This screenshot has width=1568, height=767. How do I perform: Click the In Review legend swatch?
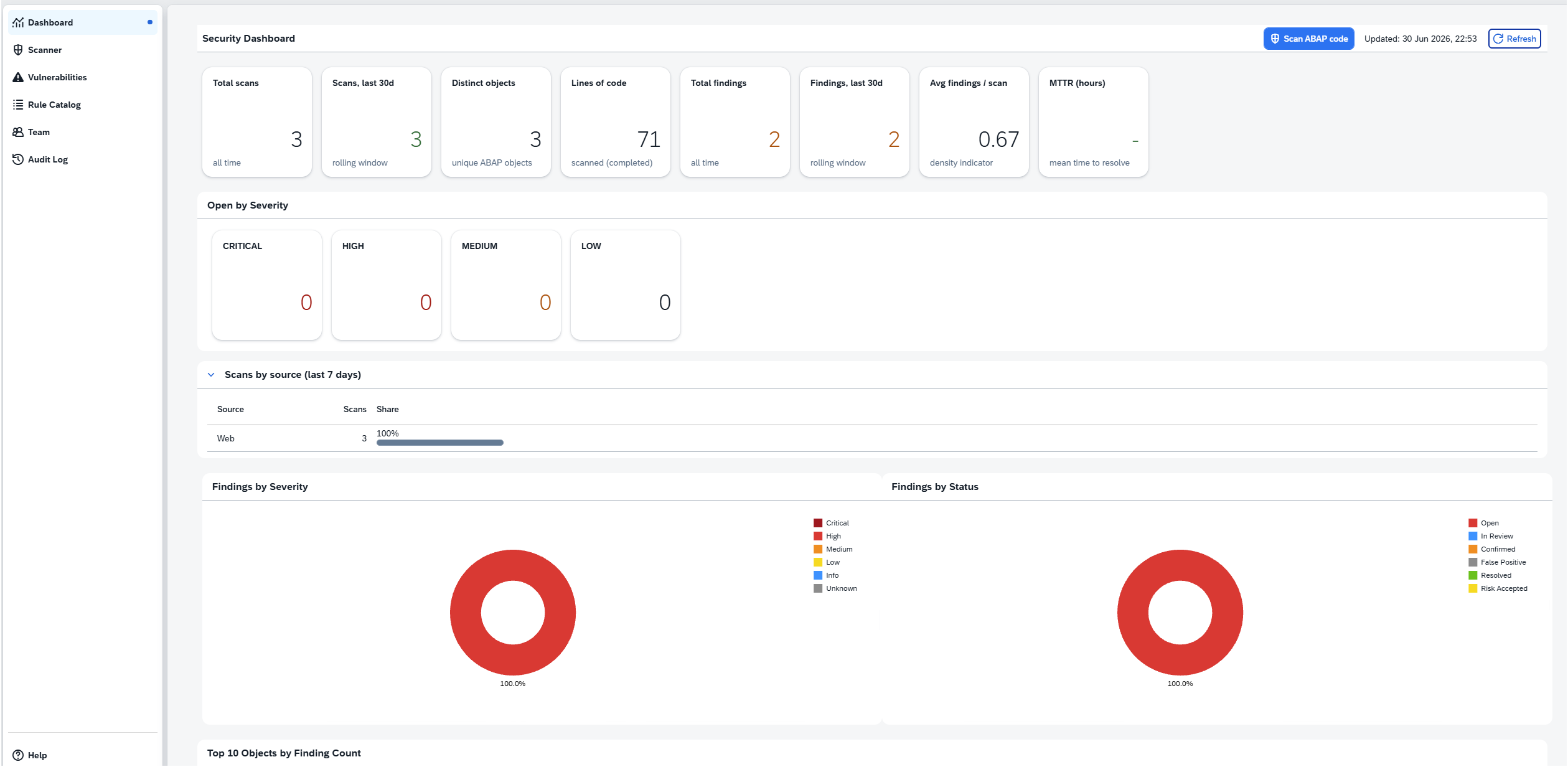tap(1473, 536)
